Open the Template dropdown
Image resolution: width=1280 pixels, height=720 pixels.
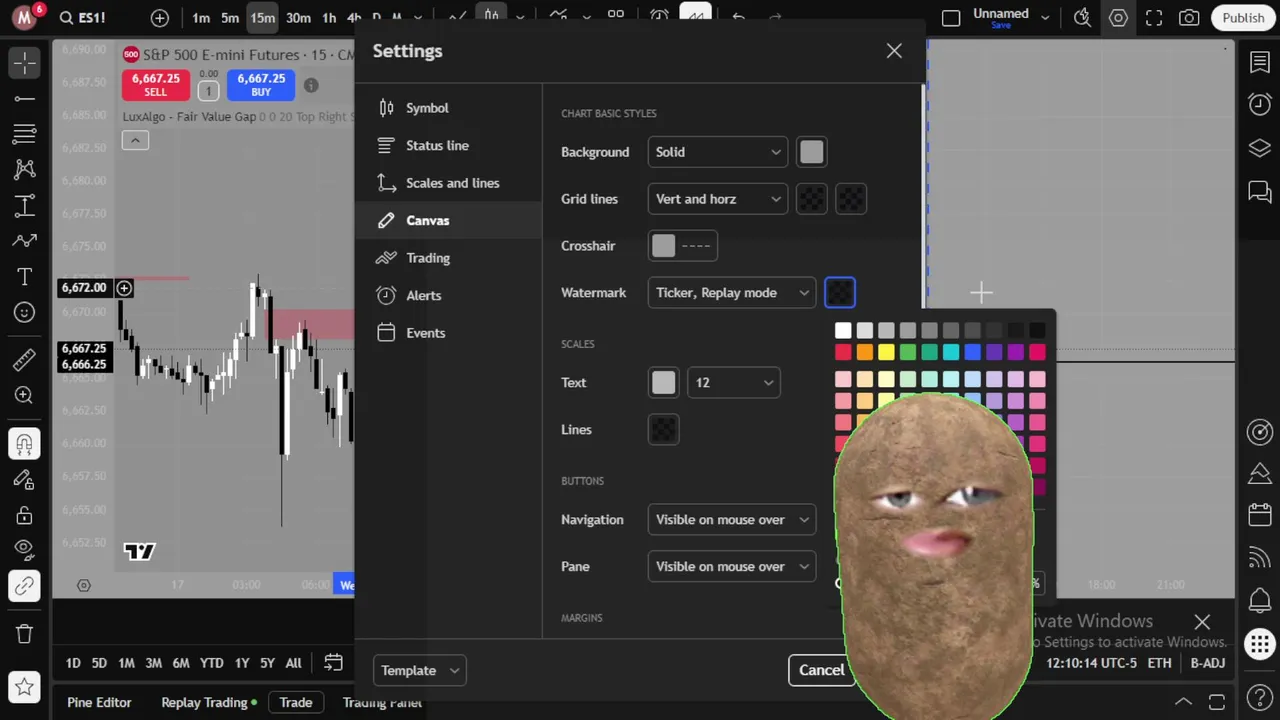click(420, 671)
